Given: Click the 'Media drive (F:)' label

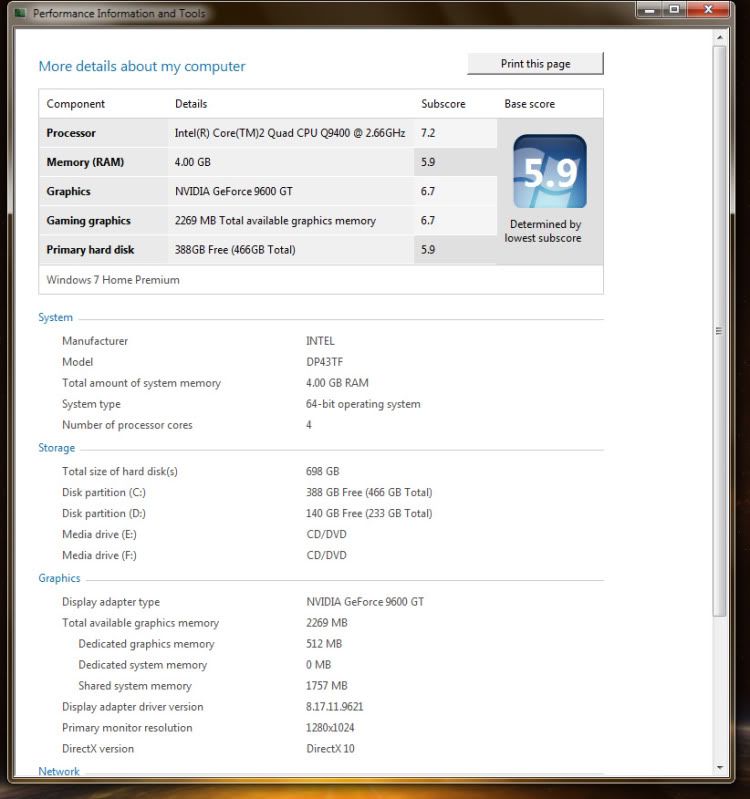Looking at the screenshot, I should point(99,555).
